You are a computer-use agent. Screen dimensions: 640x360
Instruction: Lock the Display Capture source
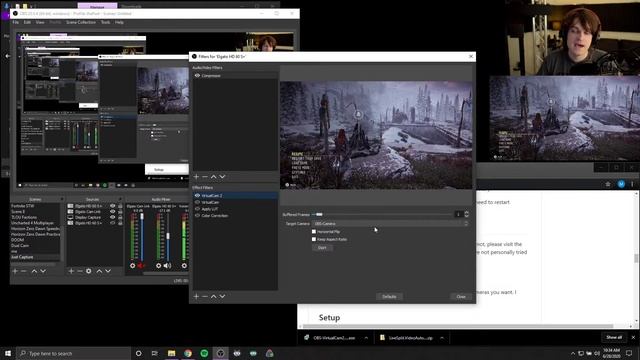click(x=120, y=217)
